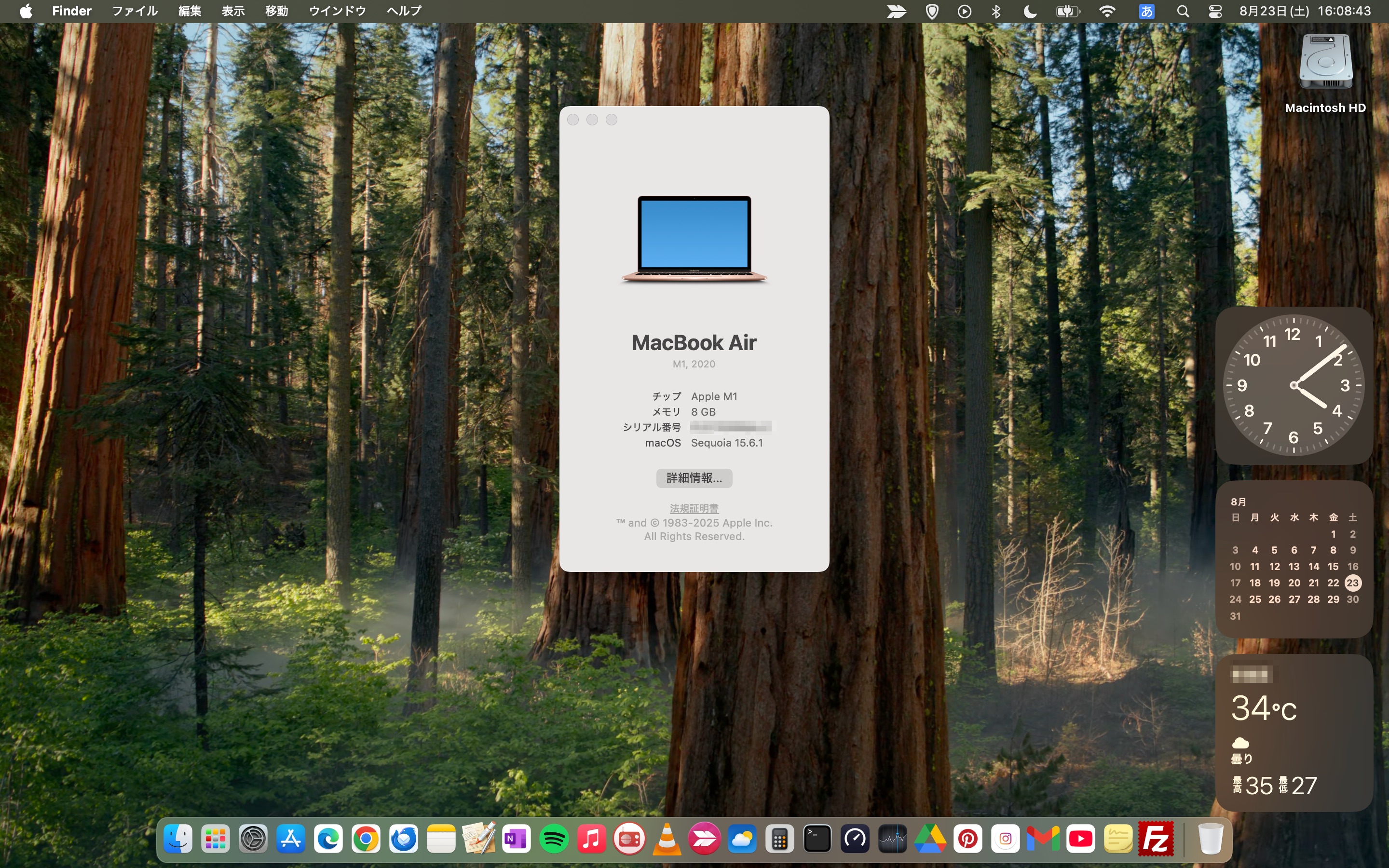Open Apple Music in the Dock
The height and width of the screenshot is (868, 1389).
pos(591,839)
